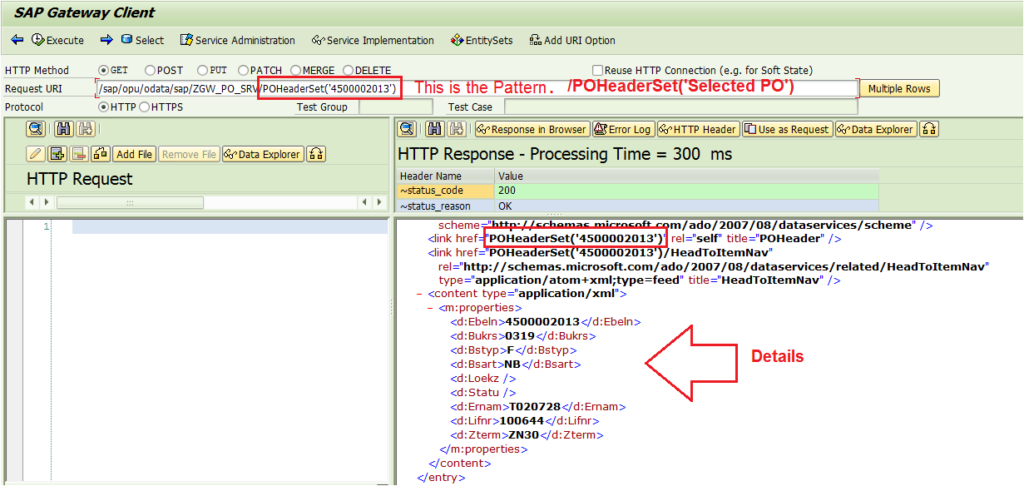Click the d:Bukrs value 0319
The width and height of the screenshot is (1024, 486).
pyautogui.click(x=519, y=336)
